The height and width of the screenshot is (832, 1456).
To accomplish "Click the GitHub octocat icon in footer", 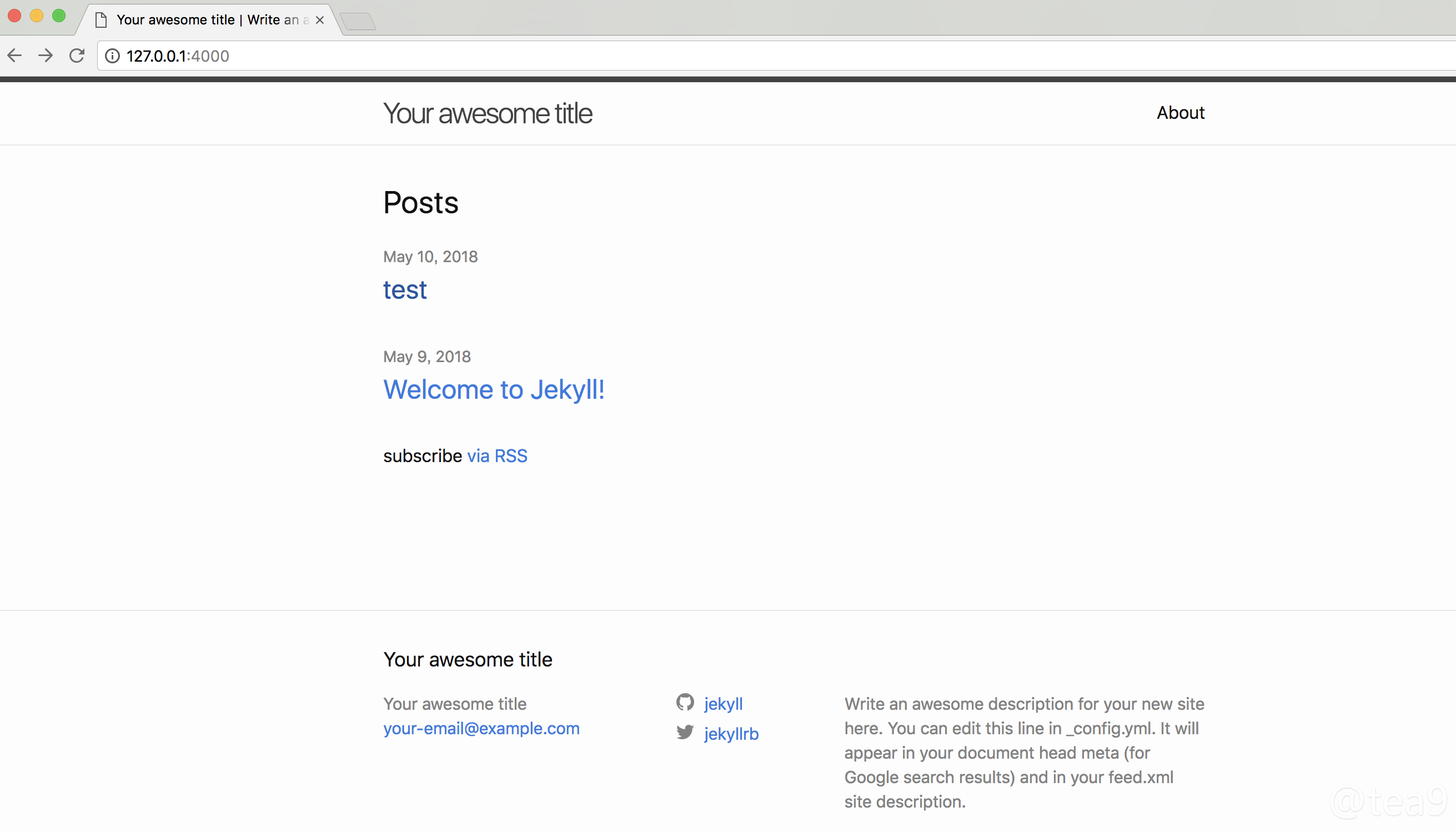I will coord(684,701).
